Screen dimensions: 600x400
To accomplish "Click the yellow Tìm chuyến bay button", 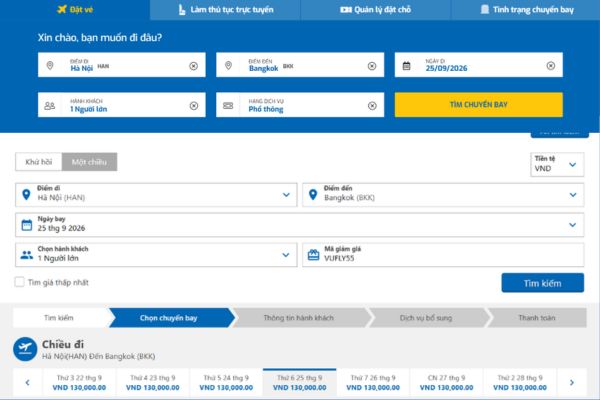I will point(479,104).
